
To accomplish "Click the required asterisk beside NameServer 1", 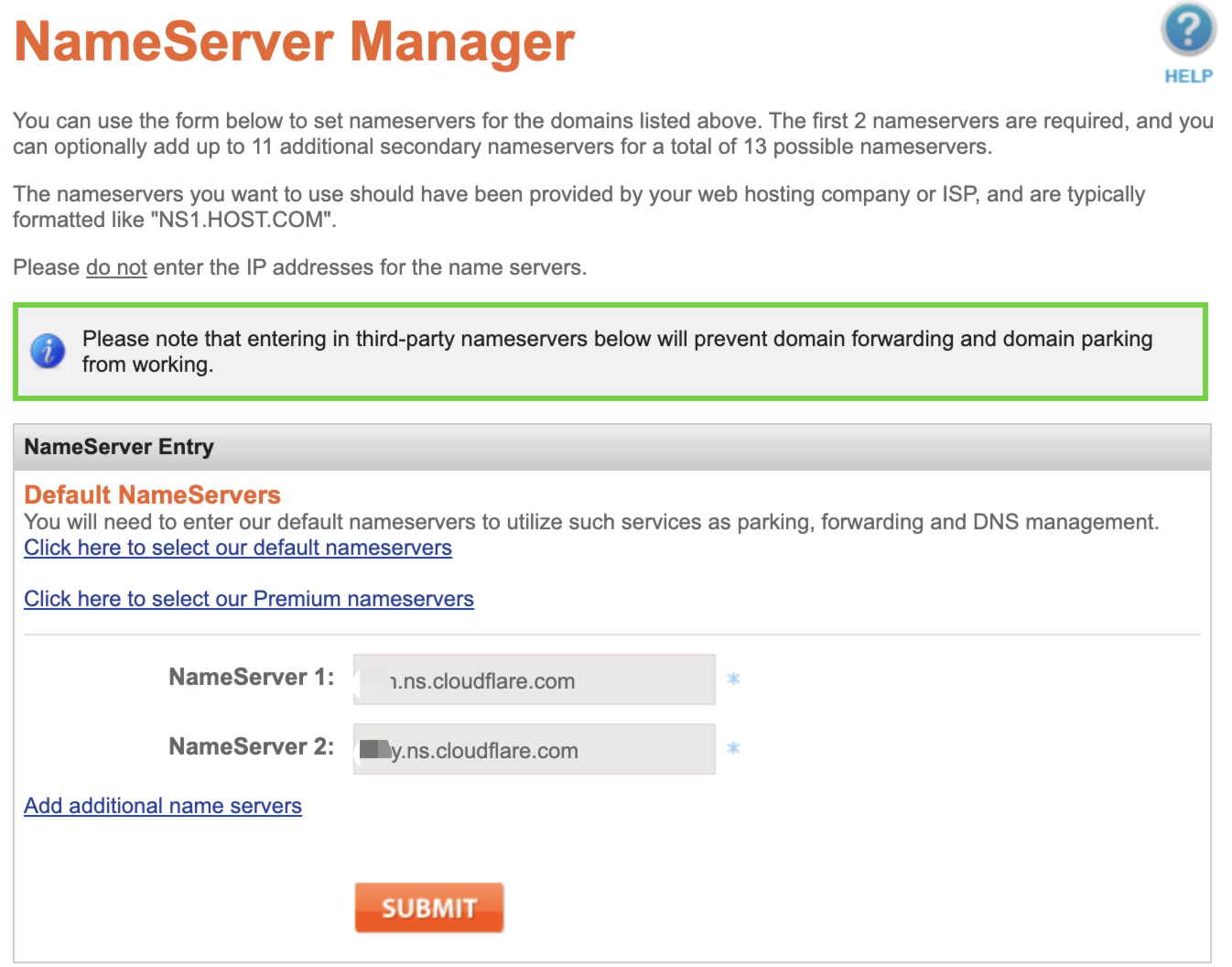I will [x=733, y=679].
